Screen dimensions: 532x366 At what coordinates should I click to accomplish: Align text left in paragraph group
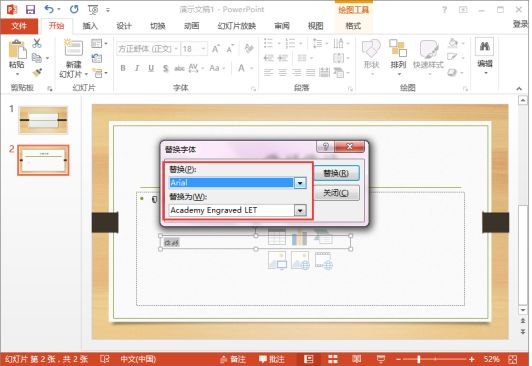click(x=268, y=72)
